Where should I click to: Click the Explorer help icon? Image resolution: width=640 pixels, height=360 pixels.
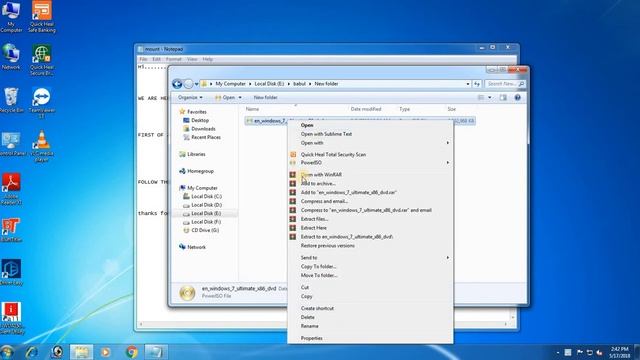pyautogui.click(x=518, y=98)
